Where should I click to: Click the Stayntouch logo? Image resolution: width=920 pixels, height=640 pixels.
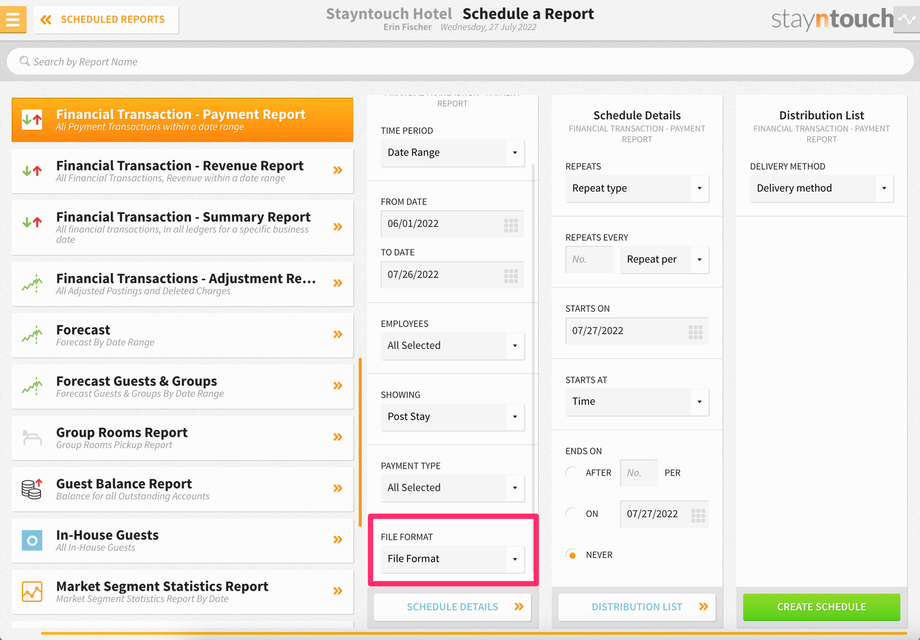[x=832, y=19]
